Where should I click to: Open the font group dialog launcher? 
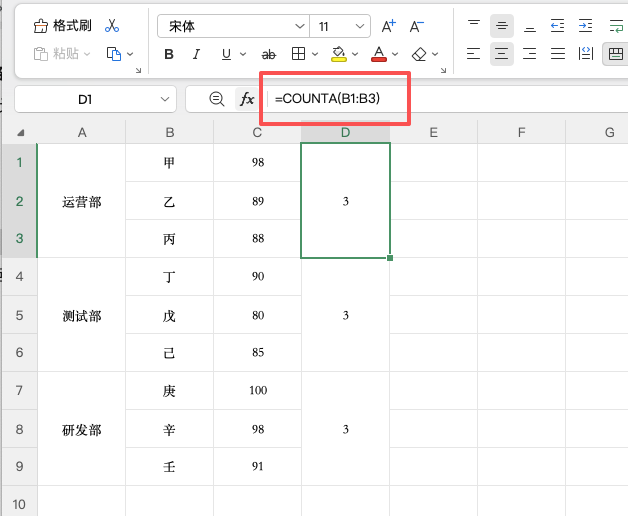[x=443, y=71]
